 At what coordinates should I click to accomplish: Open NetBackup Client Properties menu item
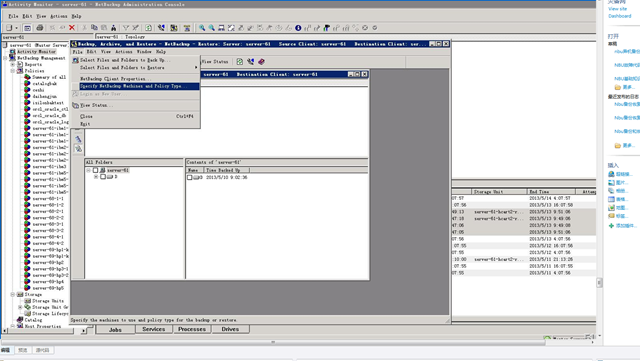[136, 79]
